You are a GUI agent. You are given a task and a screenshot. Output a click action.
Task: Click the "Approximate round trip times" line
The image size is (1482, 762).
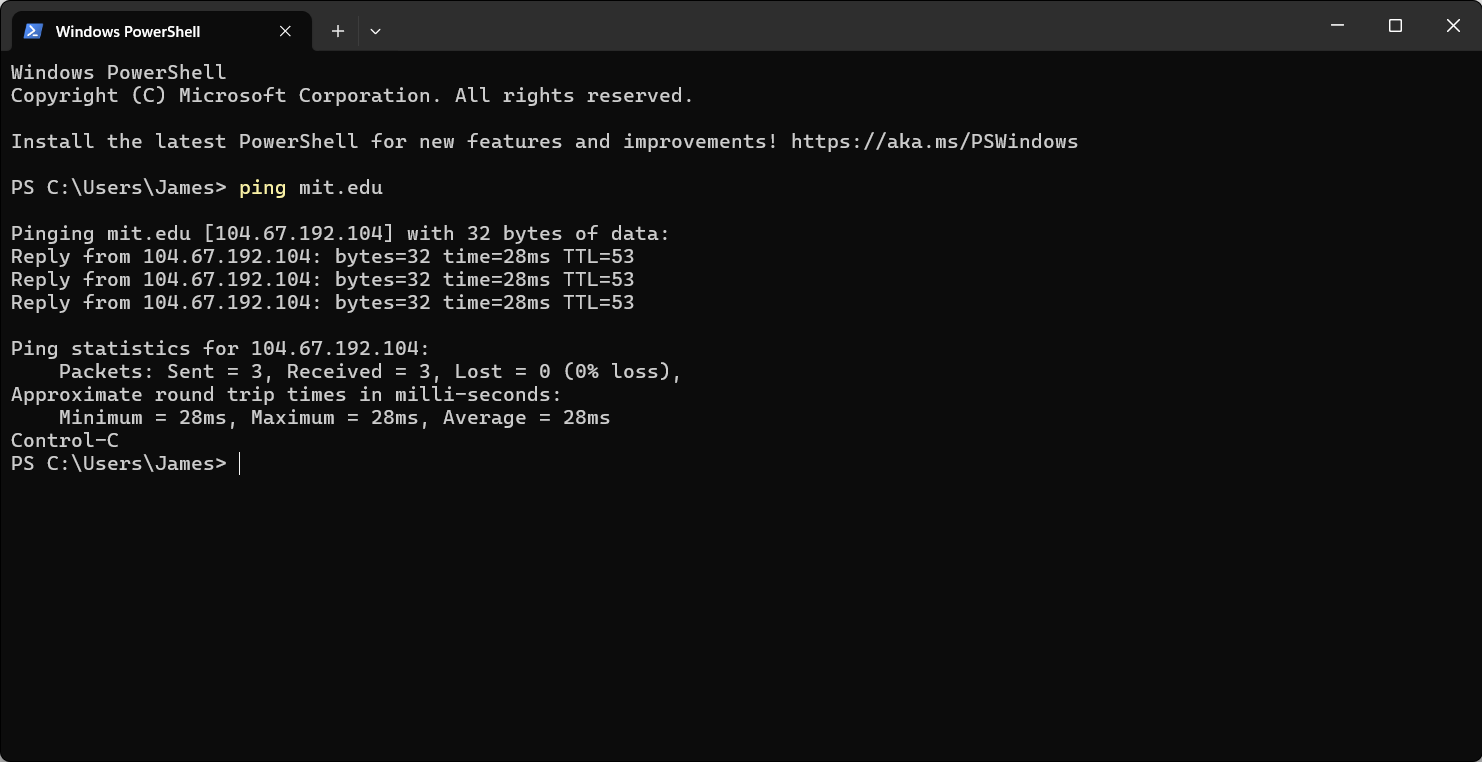[x=286, y=395]
